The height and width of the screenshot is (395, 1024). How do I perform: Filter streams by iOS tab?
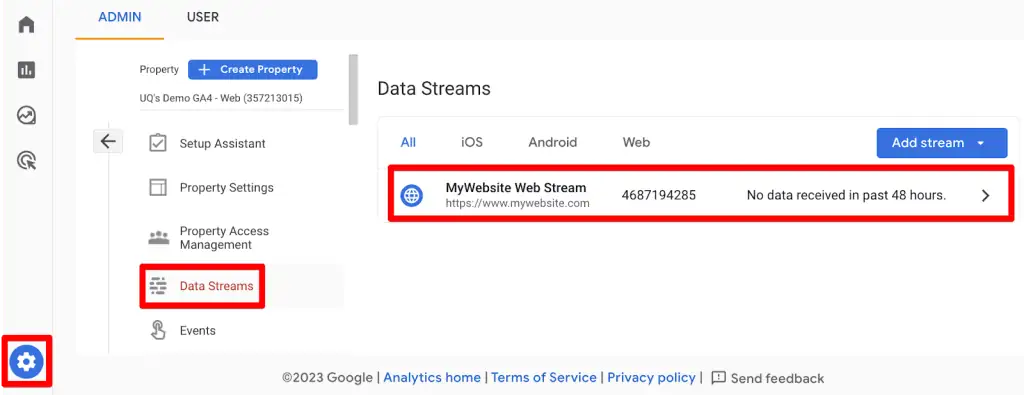[x=472, y=142]
